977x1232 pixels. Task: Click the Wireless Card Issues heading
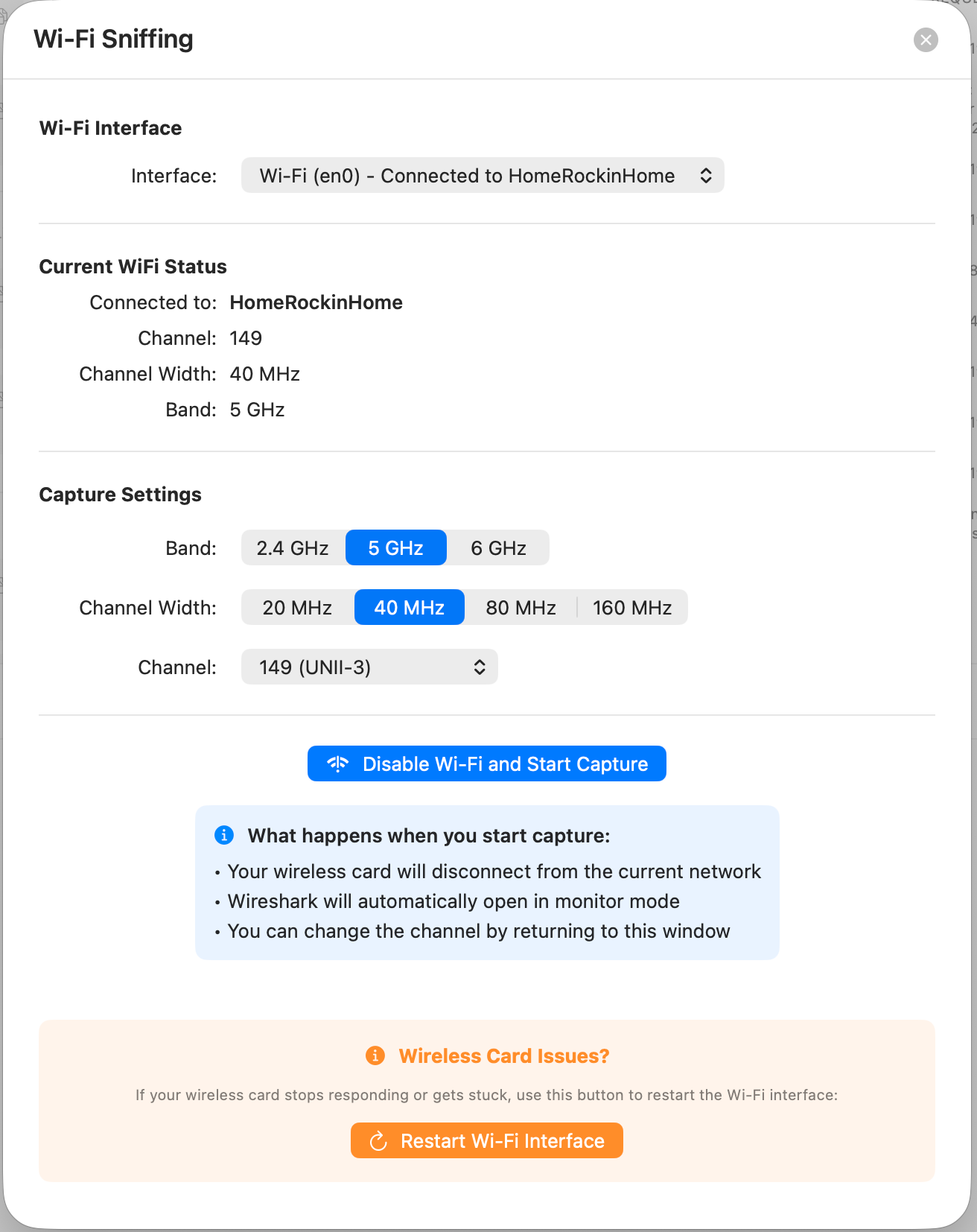click(x=503, y=1055)
